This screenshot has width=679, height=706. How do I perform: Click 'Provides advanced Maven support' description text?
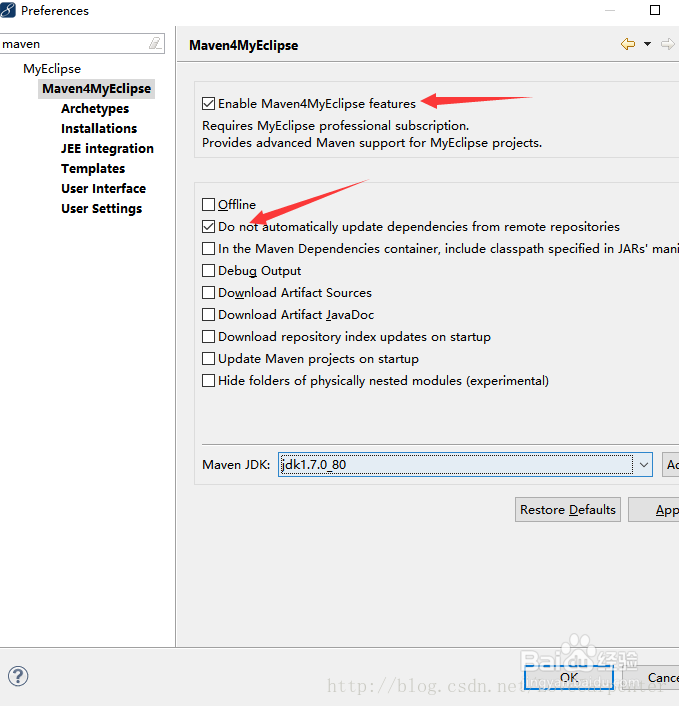[372, 143]
